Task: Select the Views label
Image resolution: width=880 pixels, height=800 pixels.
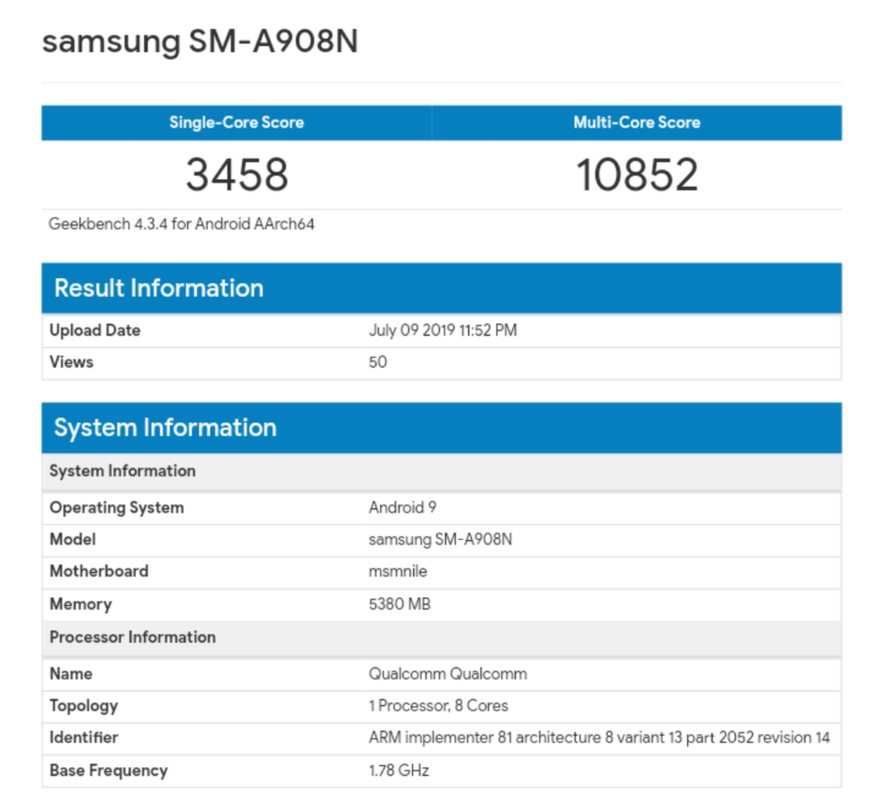Action: click(x=71, y=362)
